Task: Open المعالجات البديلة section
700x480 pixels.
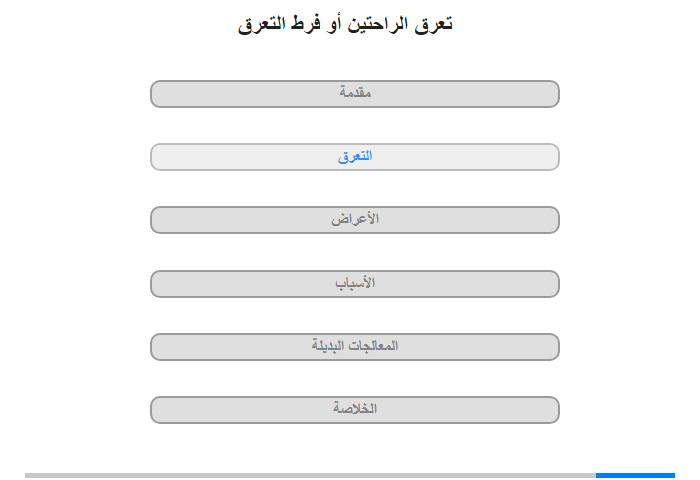Action: pyautogui.click(x=354, y=346)
